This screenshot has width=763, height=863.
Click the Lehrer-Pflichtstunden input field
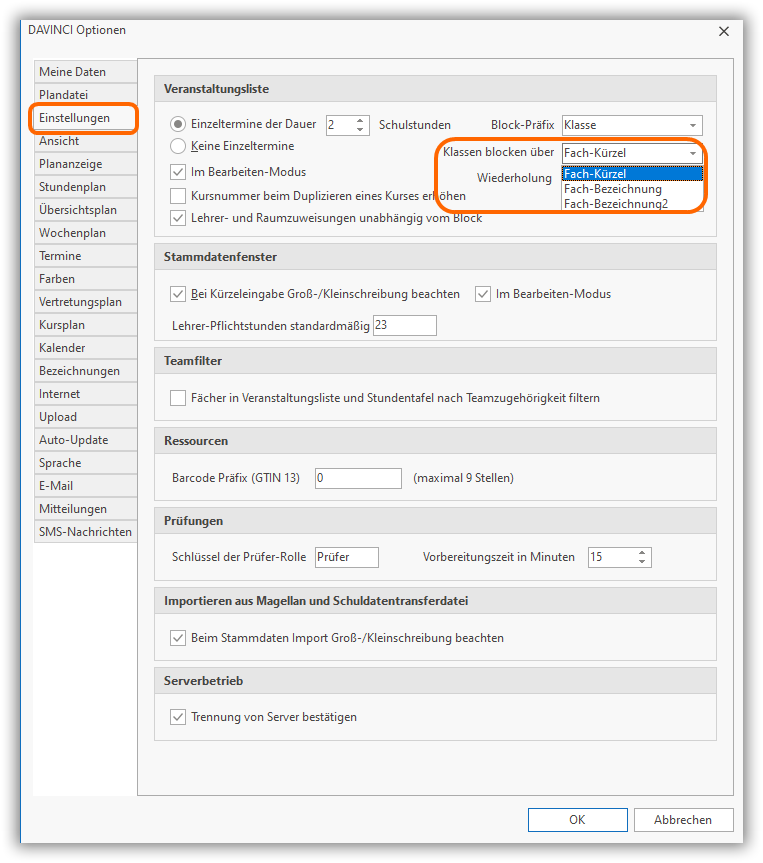404,326
